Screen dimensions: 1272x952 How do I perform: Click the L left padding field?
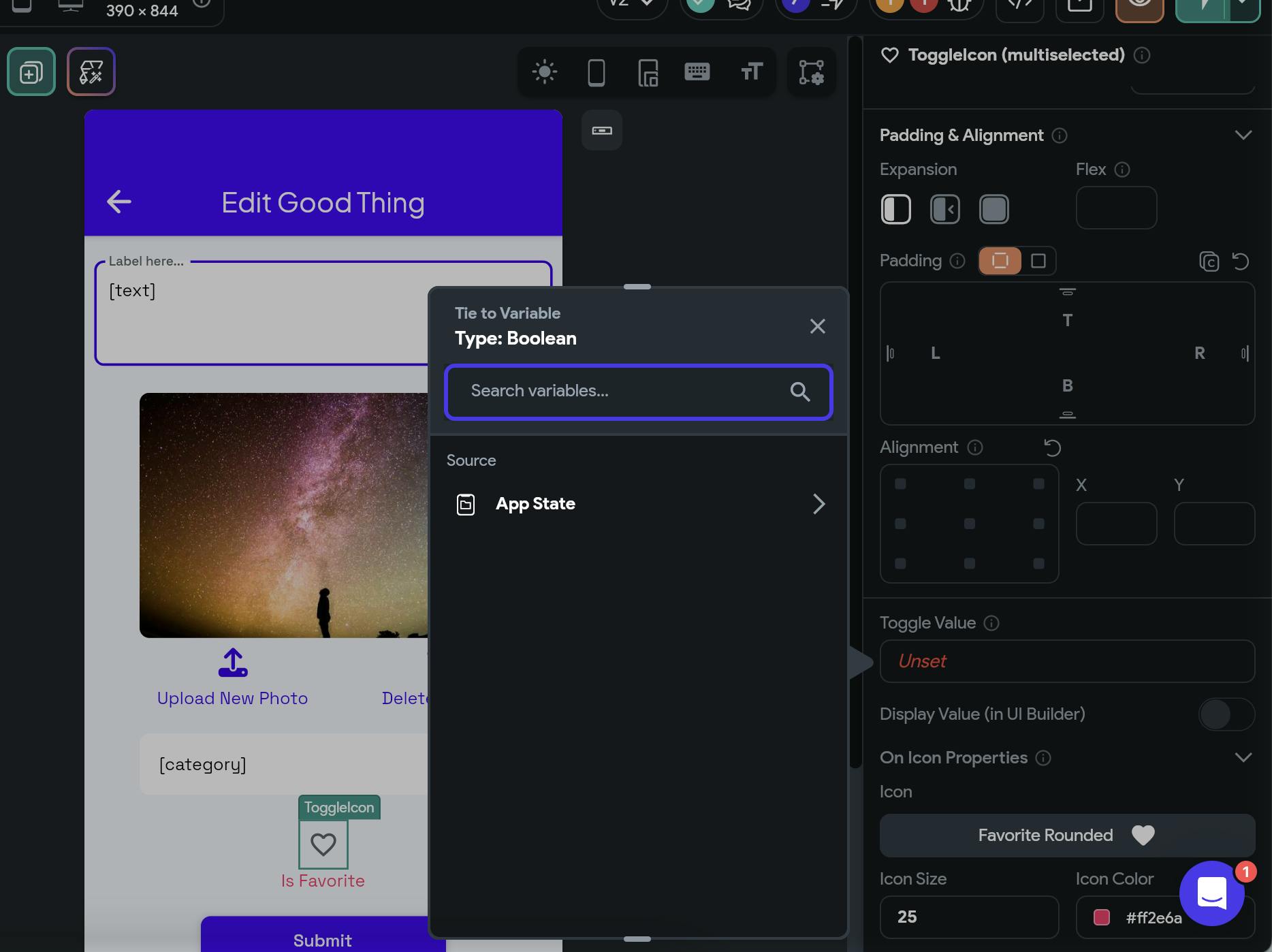[x=935, y=353]
